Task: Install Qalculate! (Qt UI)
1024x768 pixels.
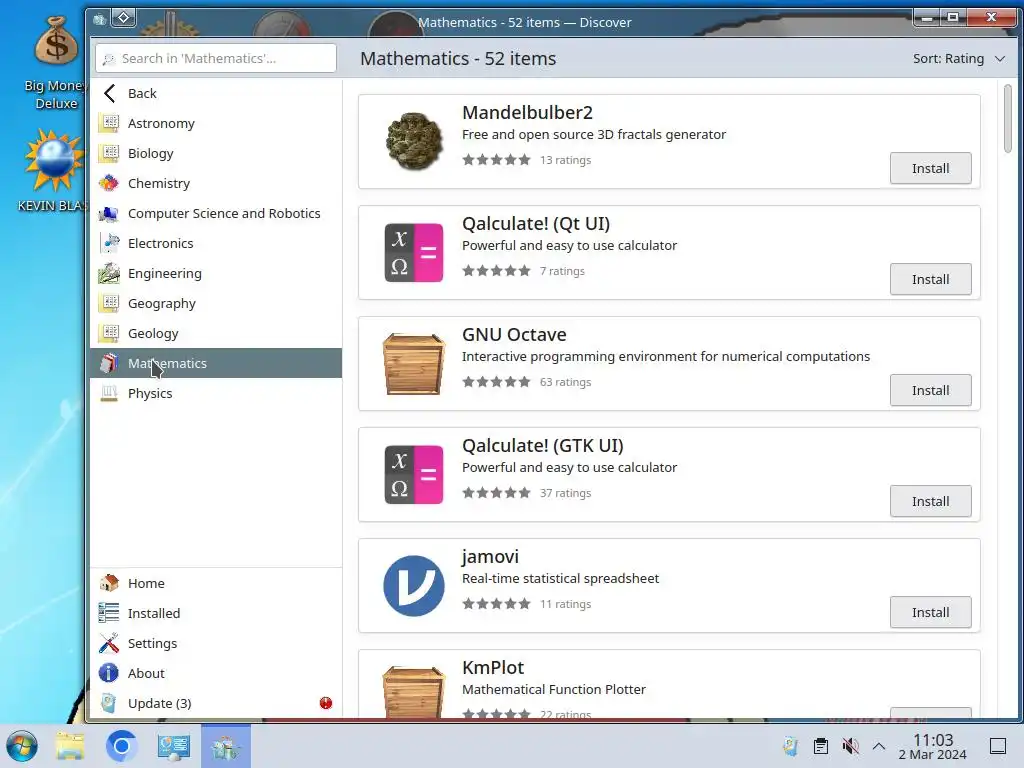Action: pos(930,280)
